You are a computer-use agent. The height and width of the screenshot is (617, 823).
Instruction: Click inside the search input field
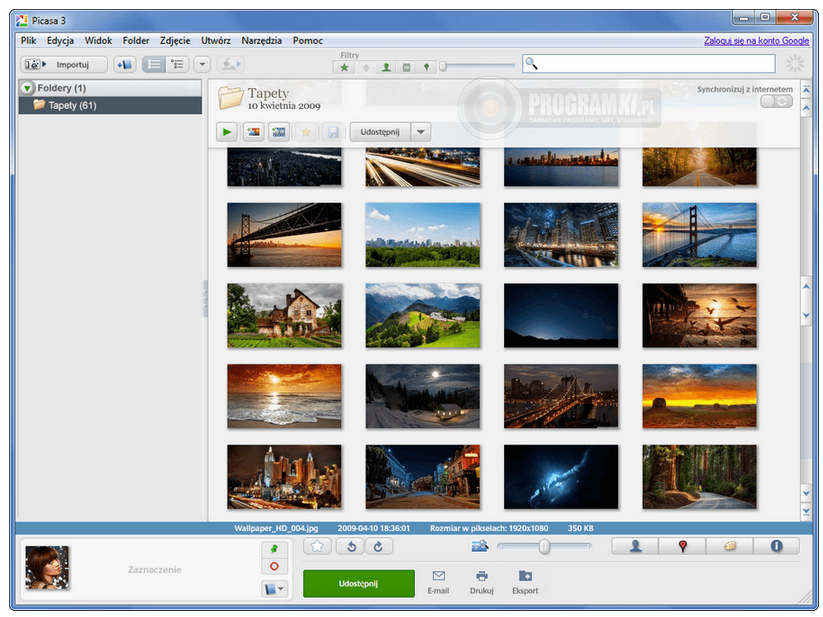tap(649, 64)
